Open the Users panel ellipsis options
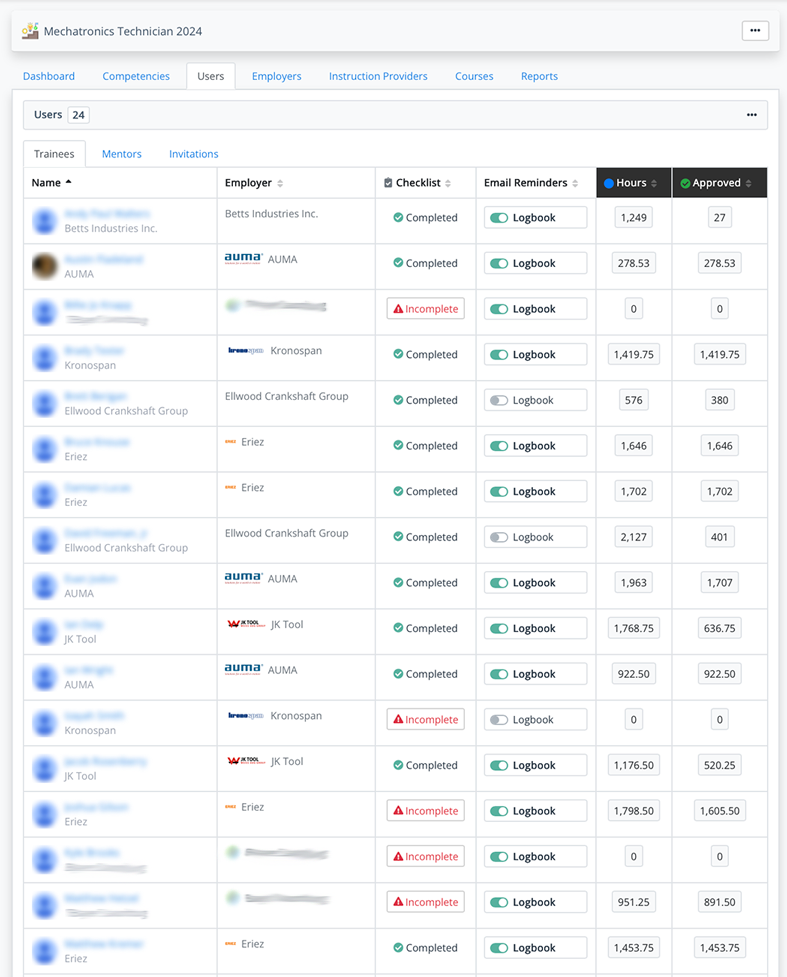 click(752, 115)
